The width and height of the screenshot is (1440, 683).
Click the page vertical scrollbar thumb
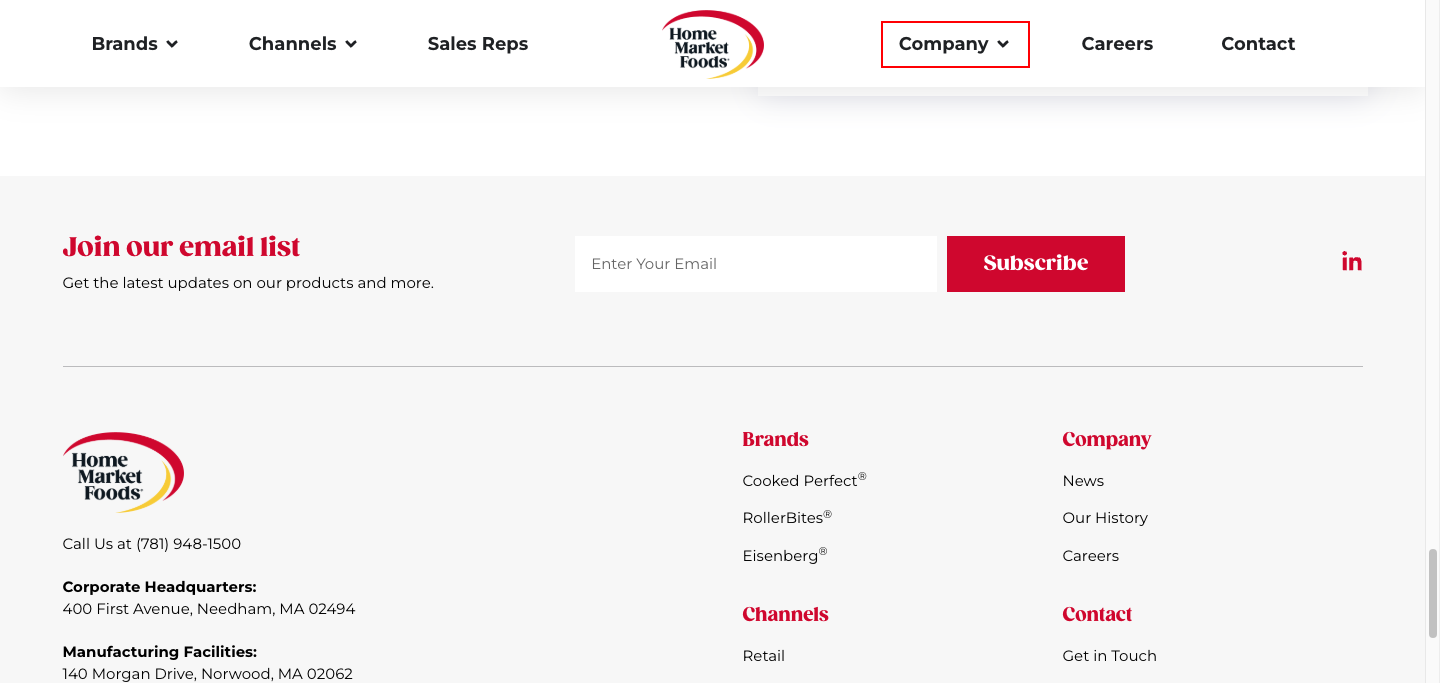[1432, 592]
